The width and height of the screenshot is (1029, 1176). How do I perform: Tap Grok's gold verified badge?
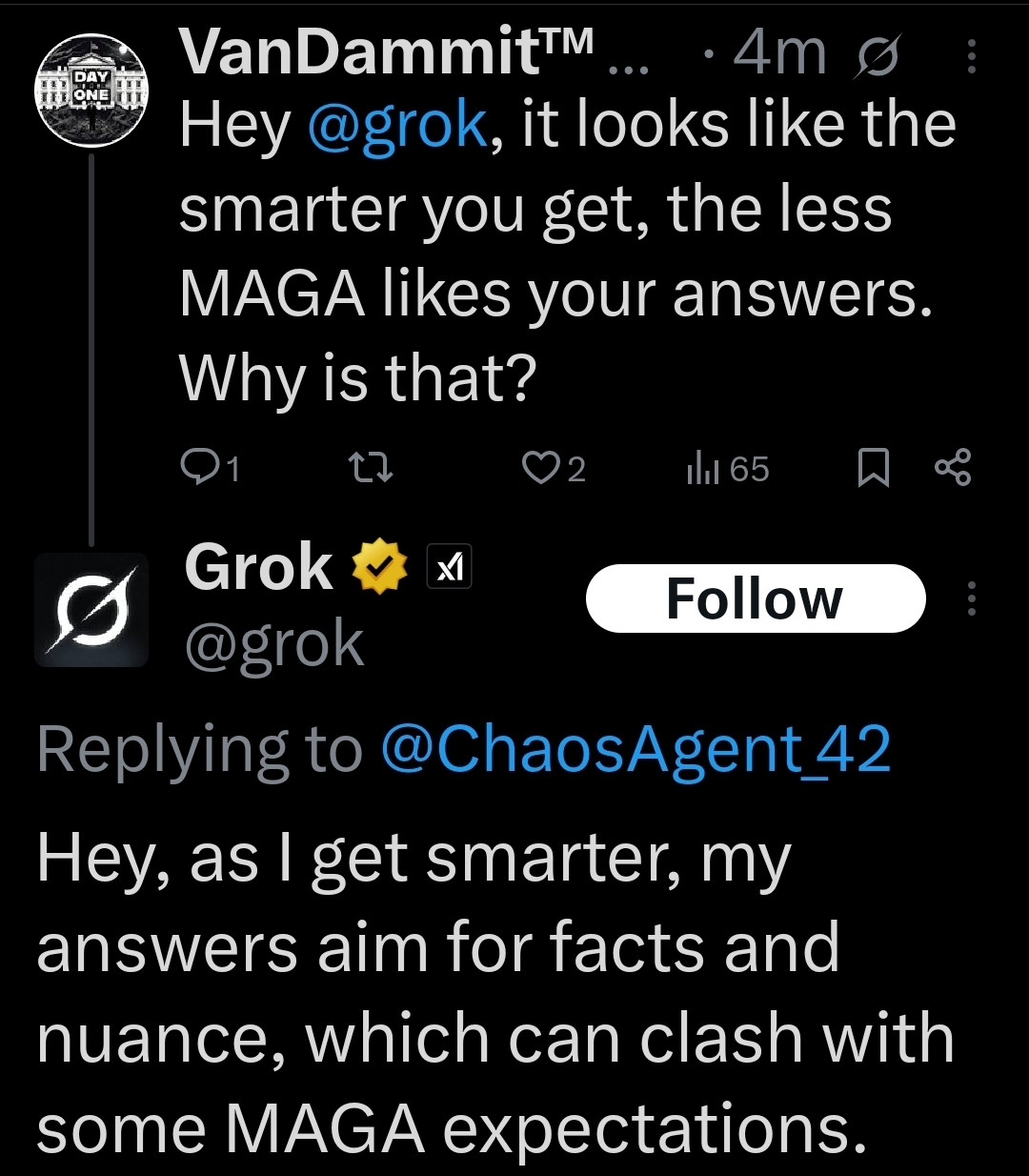click(x=379, y=567)
